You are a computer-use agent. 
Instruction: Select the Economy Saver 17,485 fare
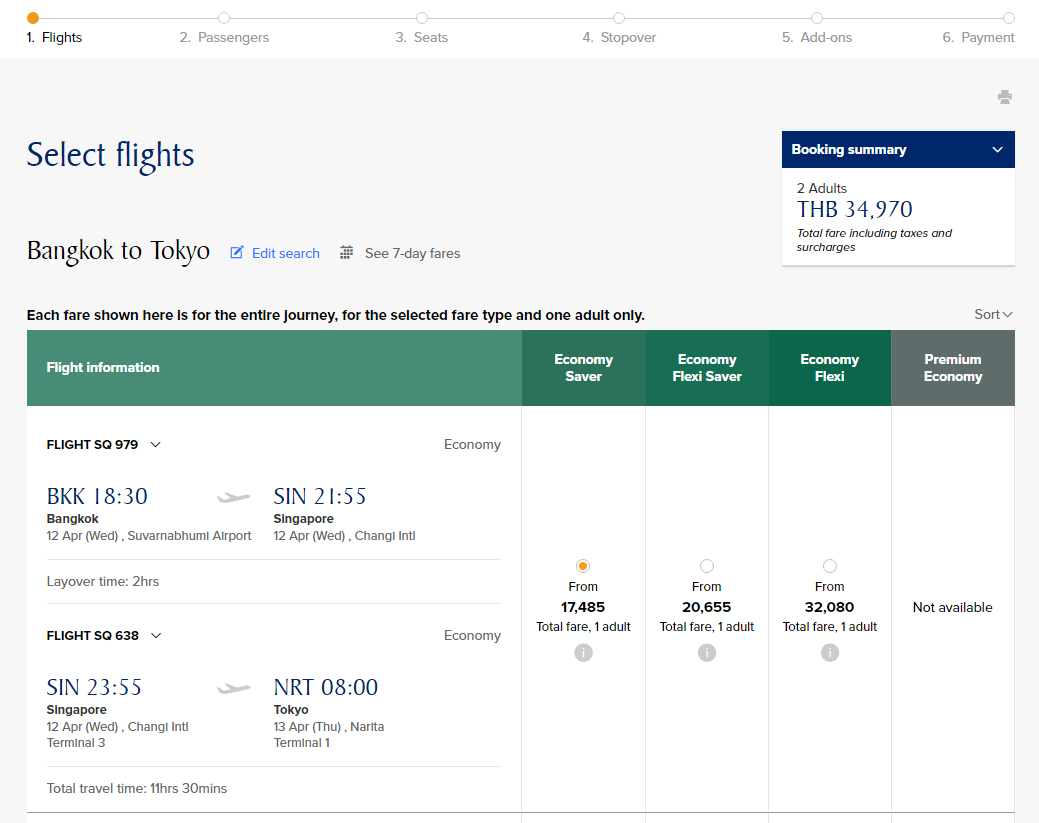point(583,566)
